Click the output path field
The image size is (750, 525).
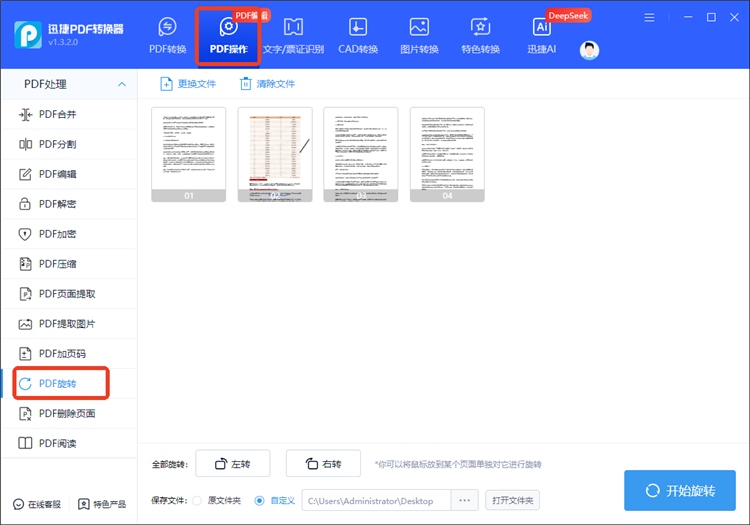[376, 501]
